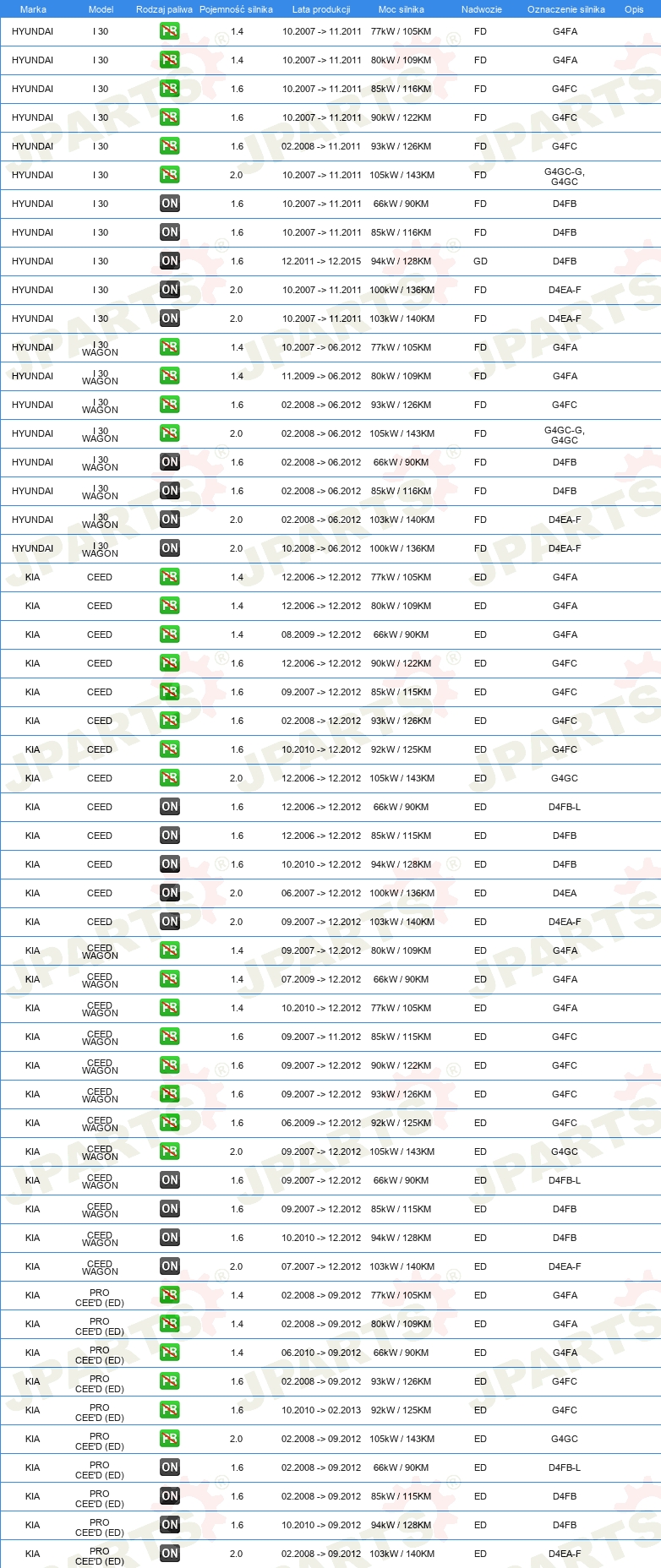Click PB icon in CEED WAGON 09.2007 -> 11.2012 row
661x1568 pixels.
click(x=170, y=1037)
